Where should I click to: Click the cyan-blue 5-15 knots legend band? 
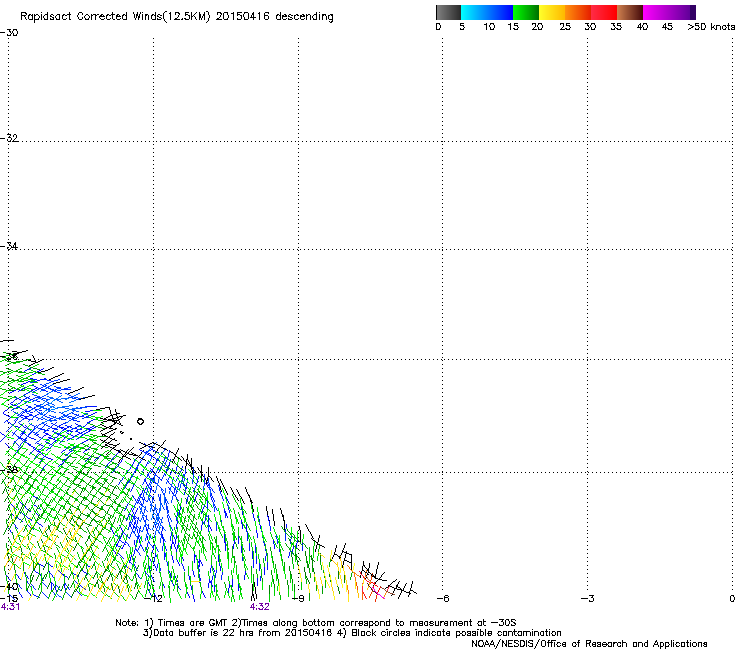coord(487,12)
